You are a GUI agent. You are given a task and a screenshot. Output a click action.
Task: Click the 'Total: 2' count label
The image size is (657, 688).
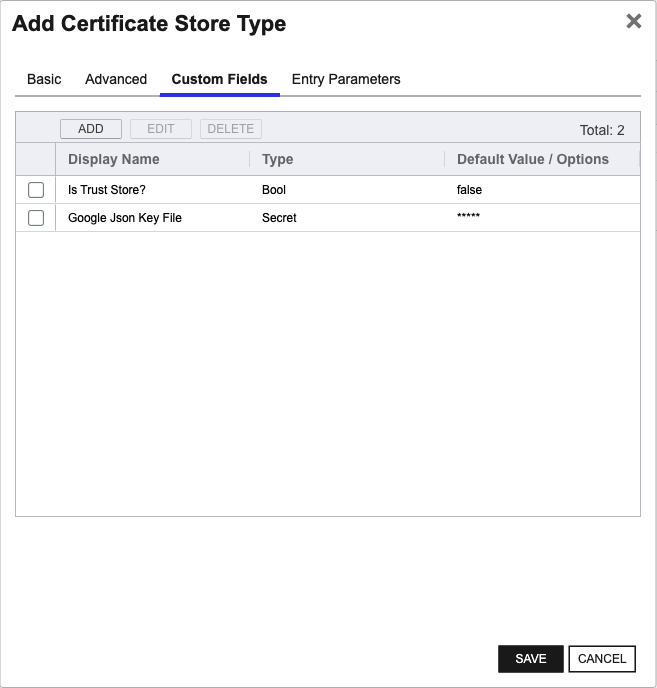point(602,130)
